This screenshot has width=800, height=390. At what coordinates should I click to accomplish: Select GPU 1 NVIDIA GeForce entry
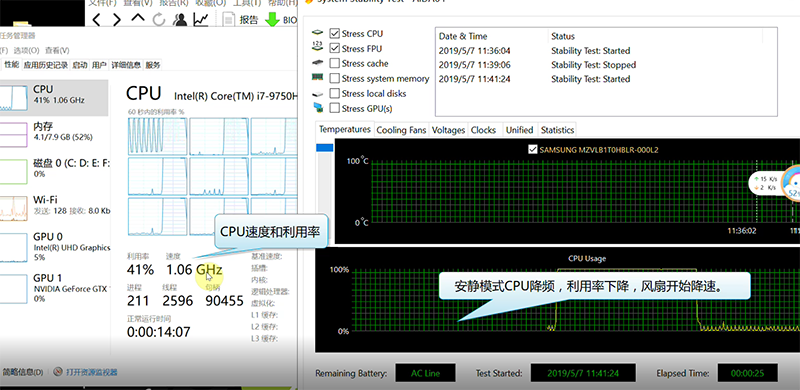point(54,287)
